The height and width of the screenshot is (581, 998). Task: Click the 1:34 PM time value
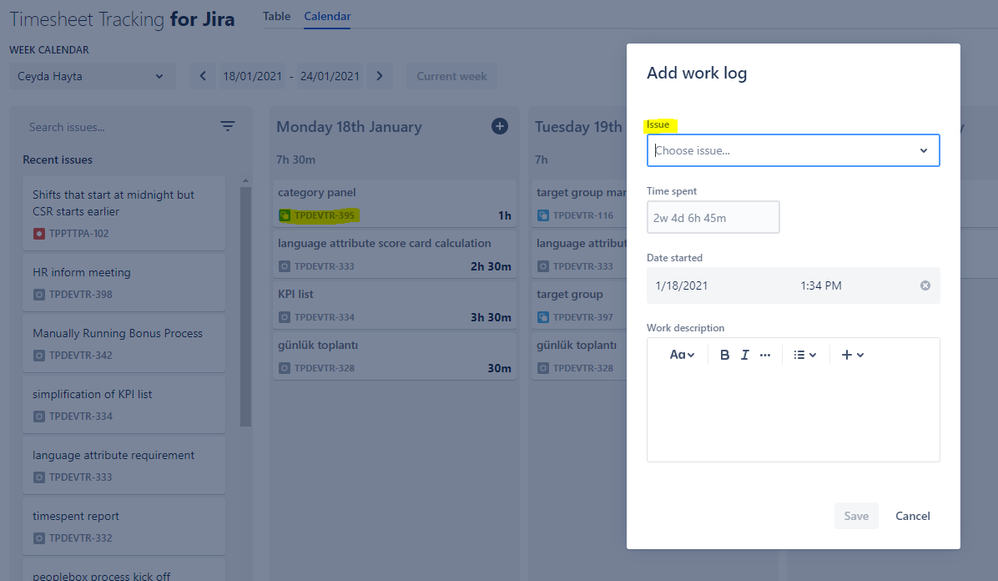pyautogui.click(x=821, y=286)
